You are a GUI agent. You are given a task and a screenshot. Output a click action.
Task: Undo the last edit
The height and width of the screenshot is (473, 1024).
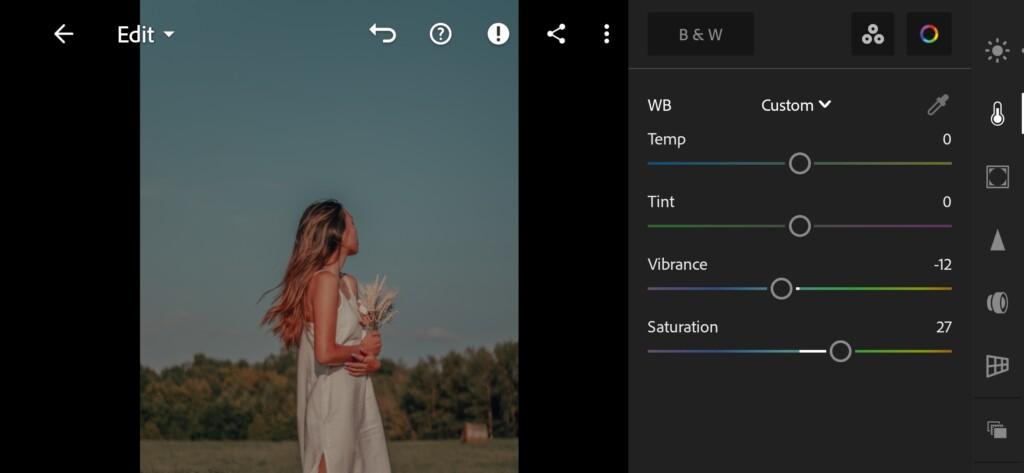click(x=383, y=33)
